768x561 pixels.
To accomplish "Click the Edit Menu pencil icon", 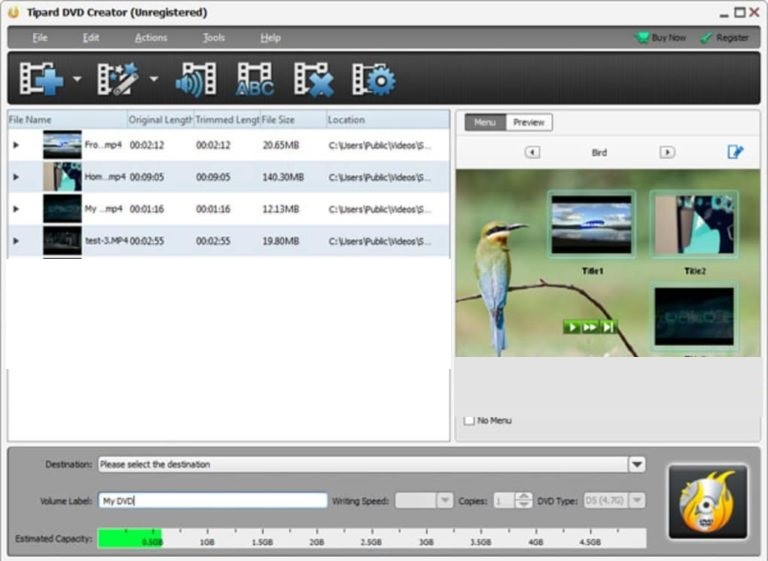I will point(735,152).
